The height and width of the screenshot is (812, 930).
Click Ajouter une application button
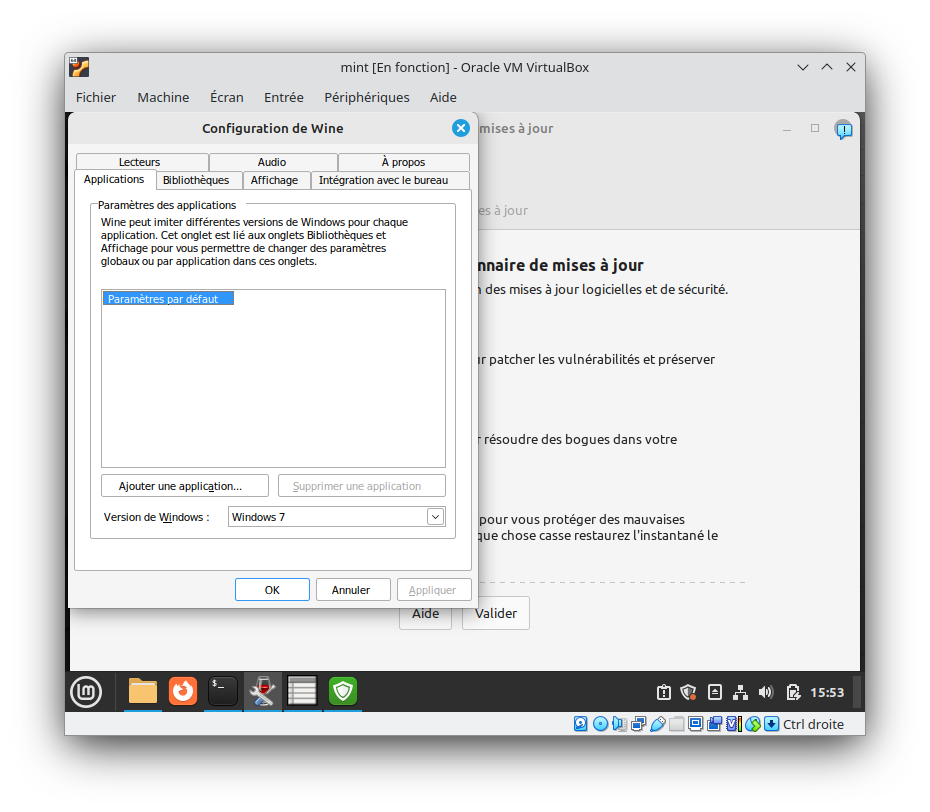184,485
